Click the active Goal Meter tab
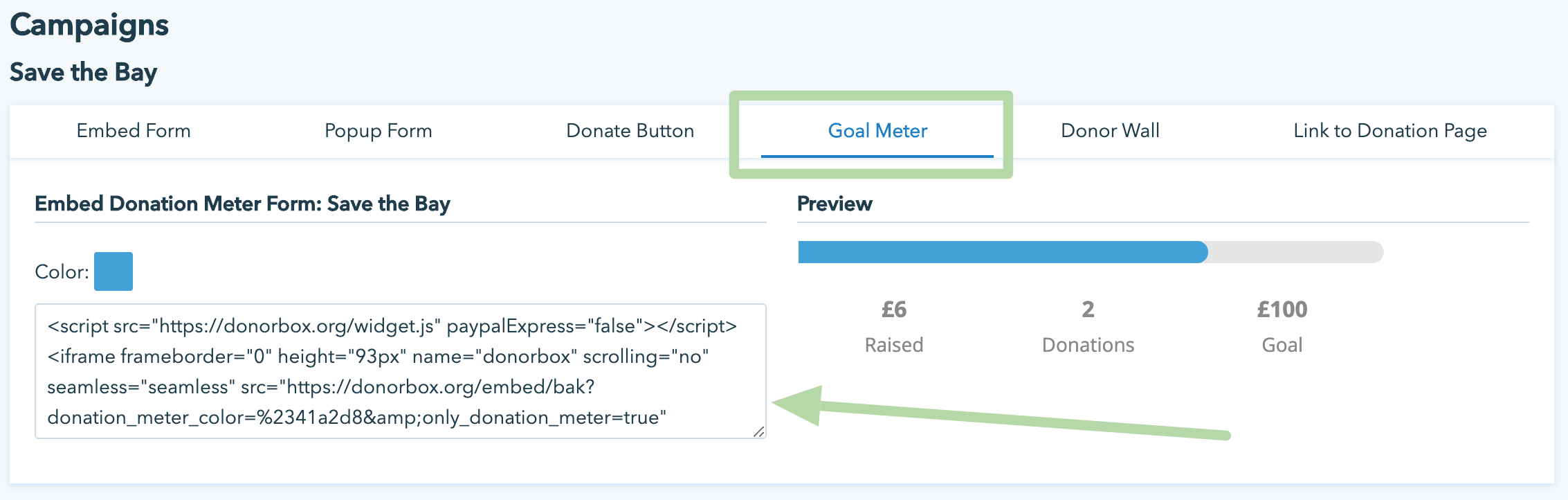 (877, 131)
